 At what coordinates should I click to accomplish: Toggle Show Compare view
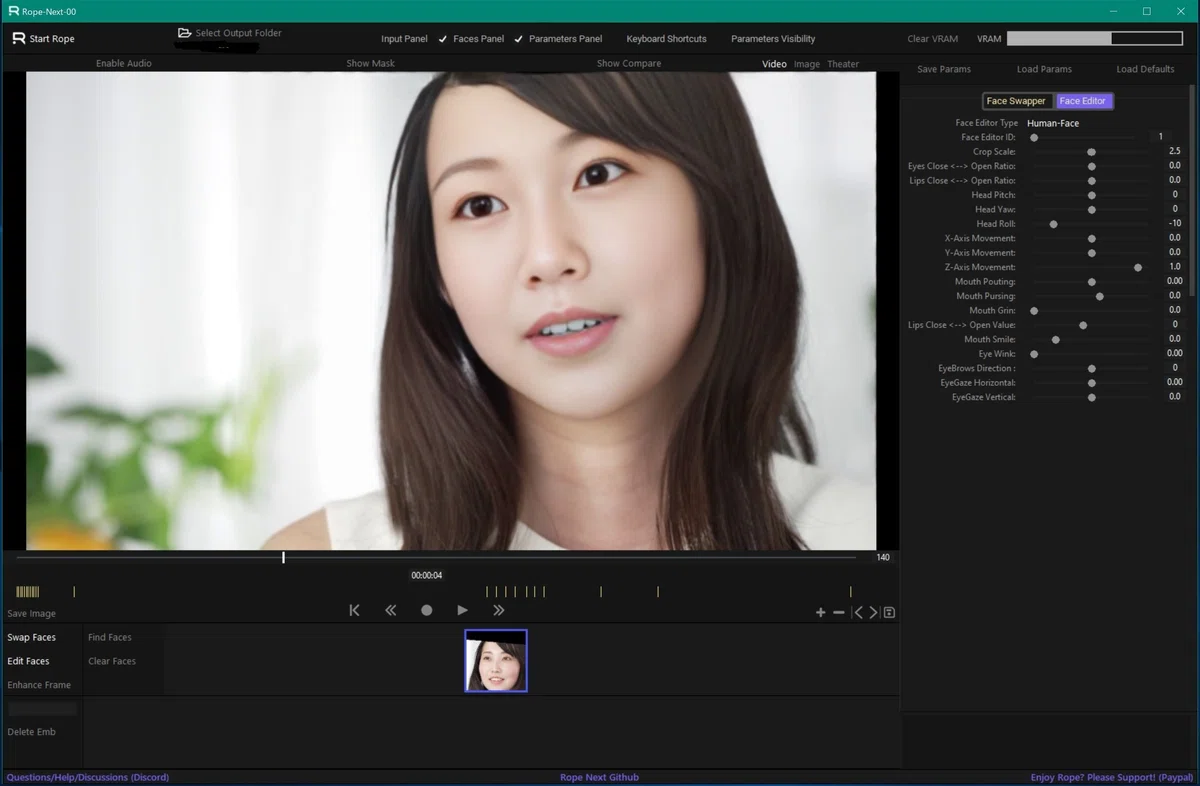pos(629,63)
